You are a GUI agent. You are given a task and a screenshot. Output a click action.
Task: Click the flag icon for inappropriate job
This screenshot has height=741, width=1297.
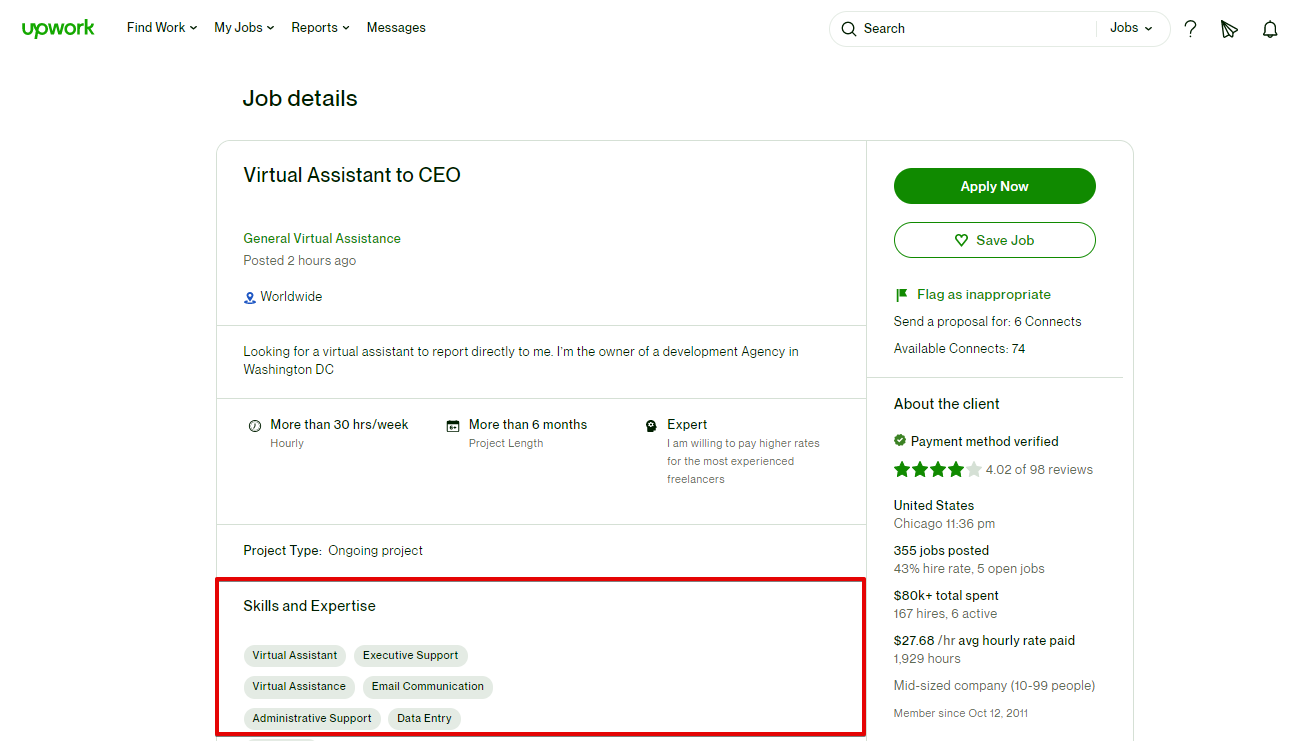(901, 295)
